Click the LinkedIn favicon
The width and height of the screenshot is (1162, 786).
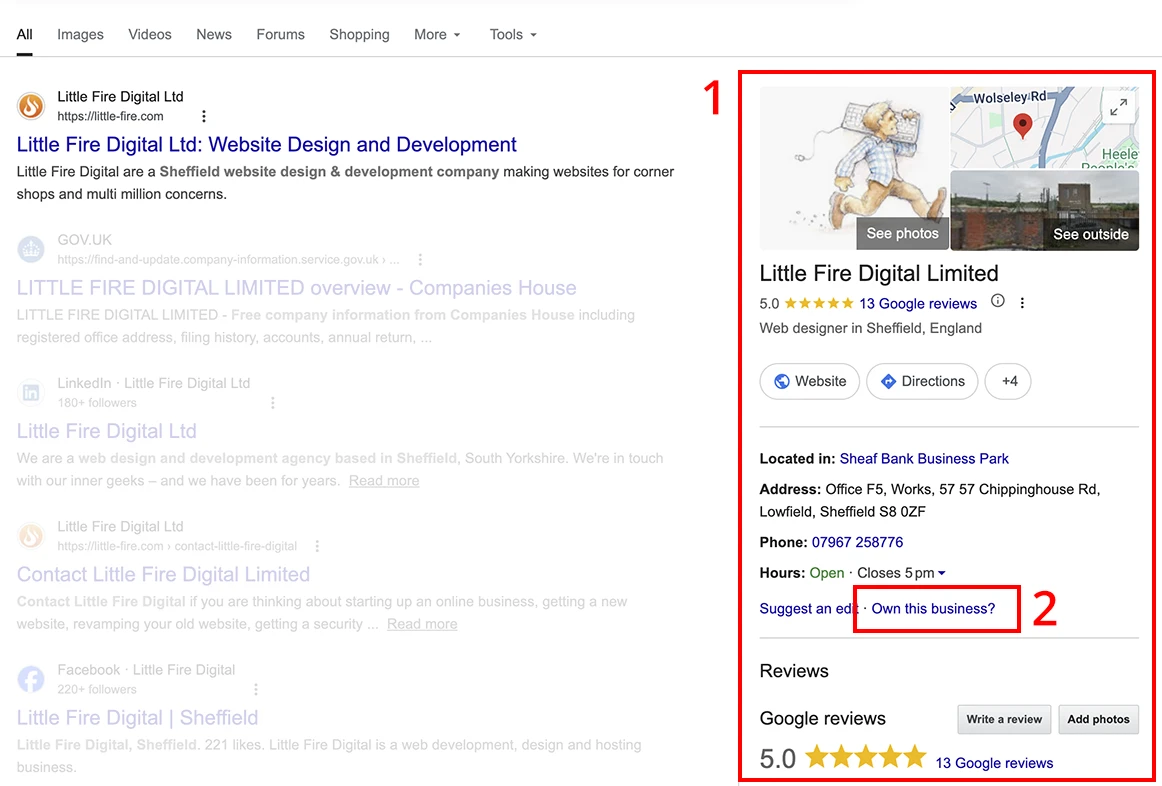coord(31,393)
